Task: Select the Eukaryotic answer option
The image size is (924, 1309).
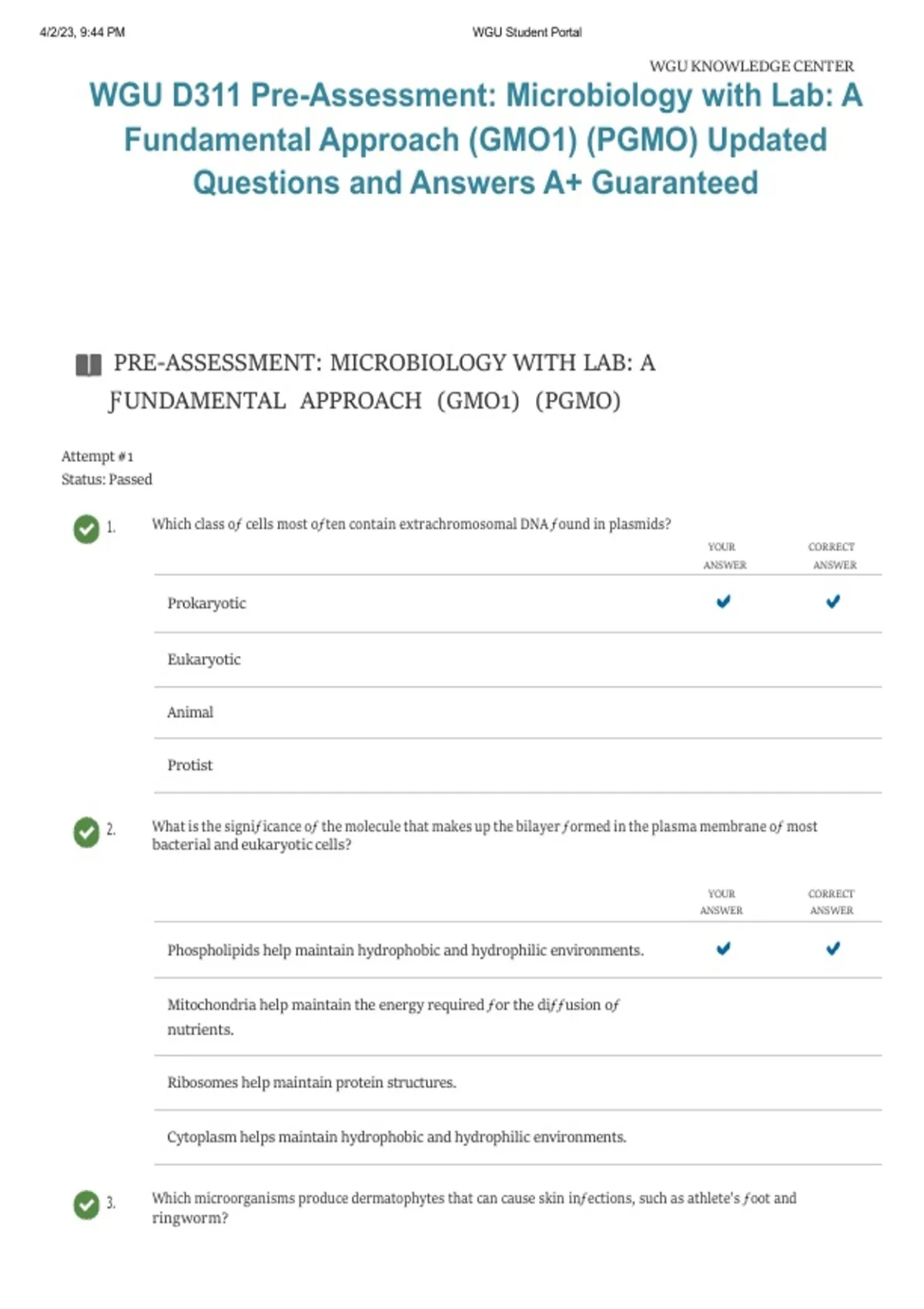Action: coord(204,660)
